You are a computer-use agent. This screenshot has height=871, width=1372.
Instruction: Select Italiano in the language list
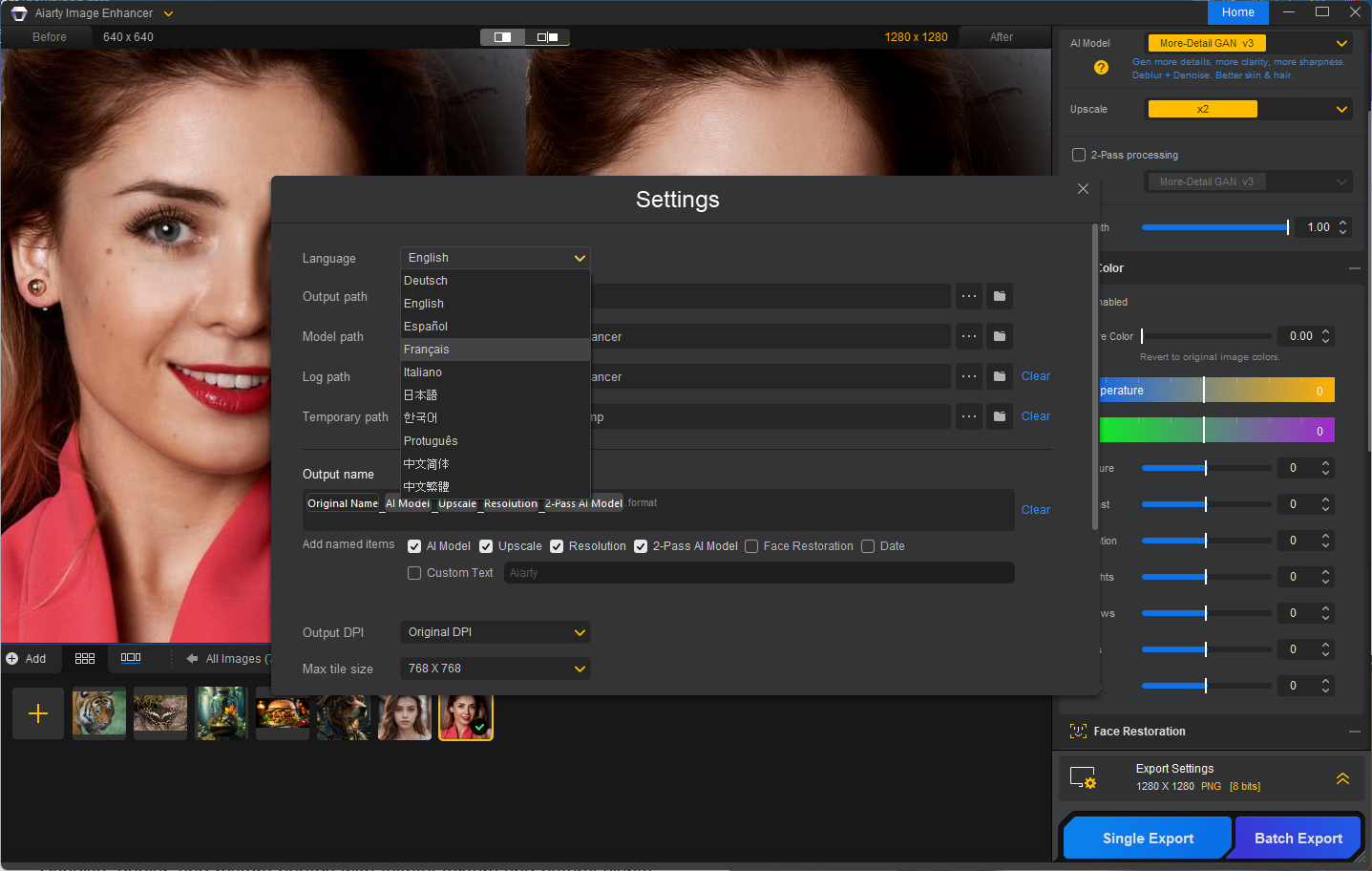click(x=423, y=372)
